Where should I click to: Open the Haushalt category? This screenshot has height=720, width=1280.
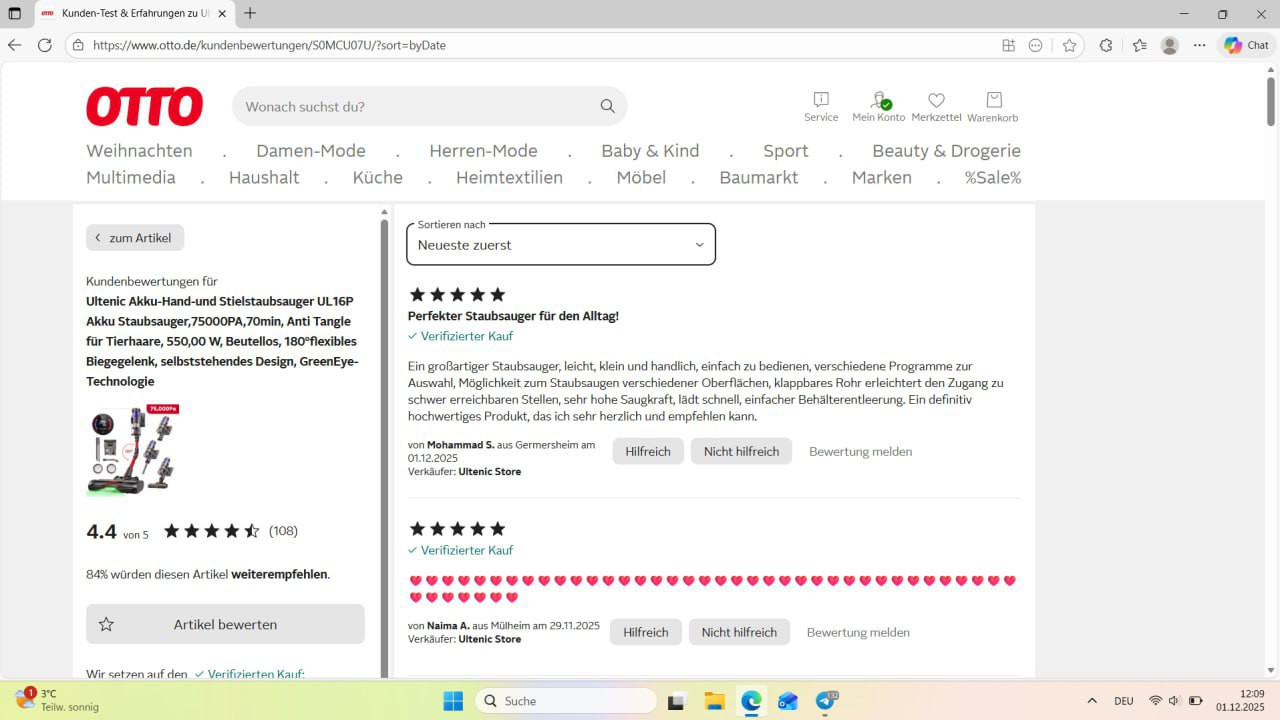tap(264, 178)
